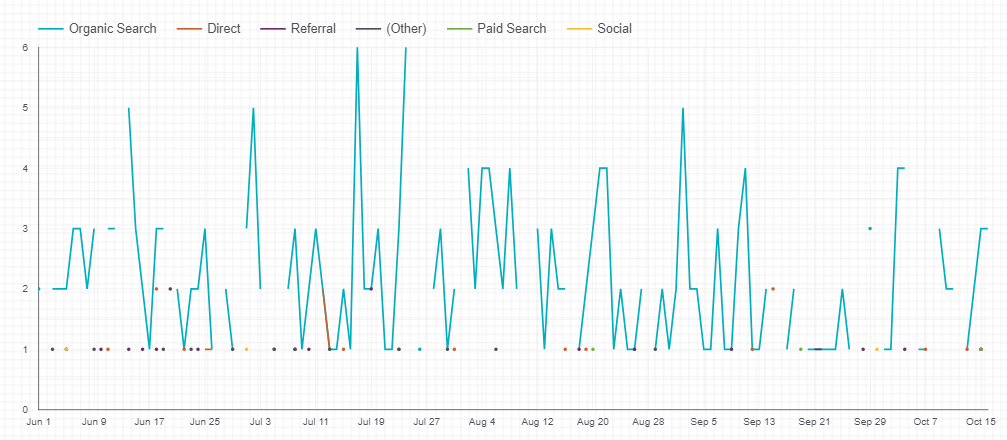Toggle the Referral legend label
Screen dimensions: 1007x440
tap(313, 28)
